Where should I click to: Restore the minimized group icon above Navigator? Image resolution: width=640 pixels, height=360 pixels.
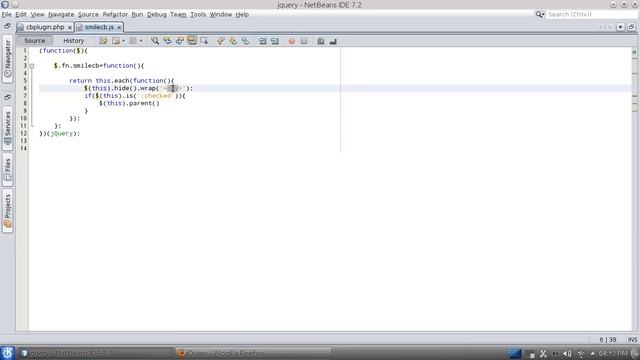coord(7,26)
